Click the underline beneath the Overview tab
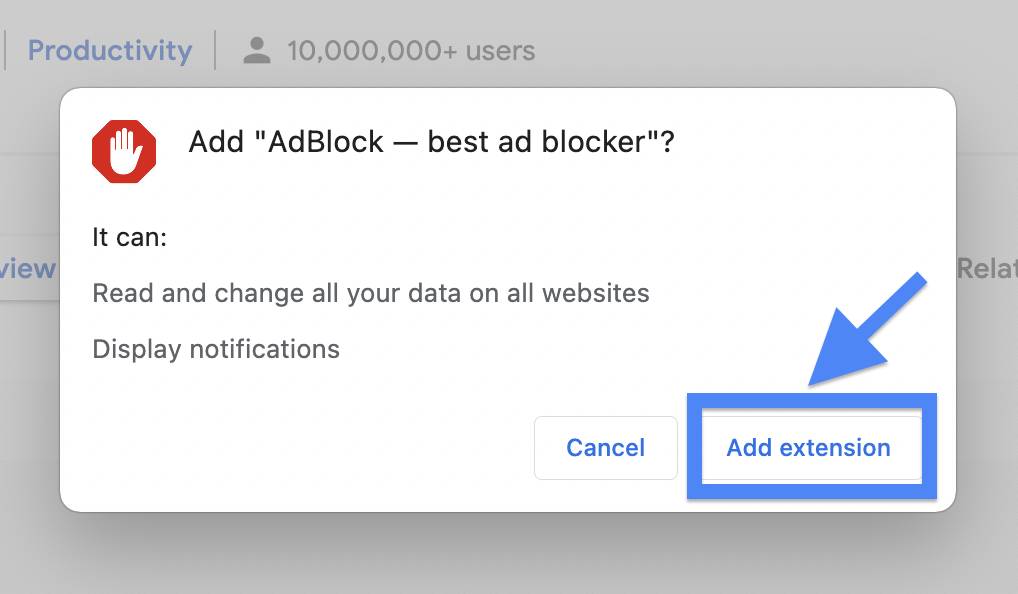 [29, 299]
